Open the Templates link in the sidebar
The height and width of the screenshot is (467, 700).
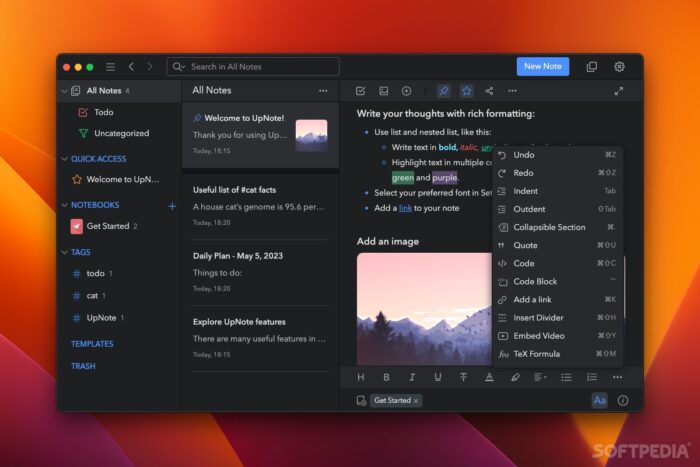click(x=92, y=344)
